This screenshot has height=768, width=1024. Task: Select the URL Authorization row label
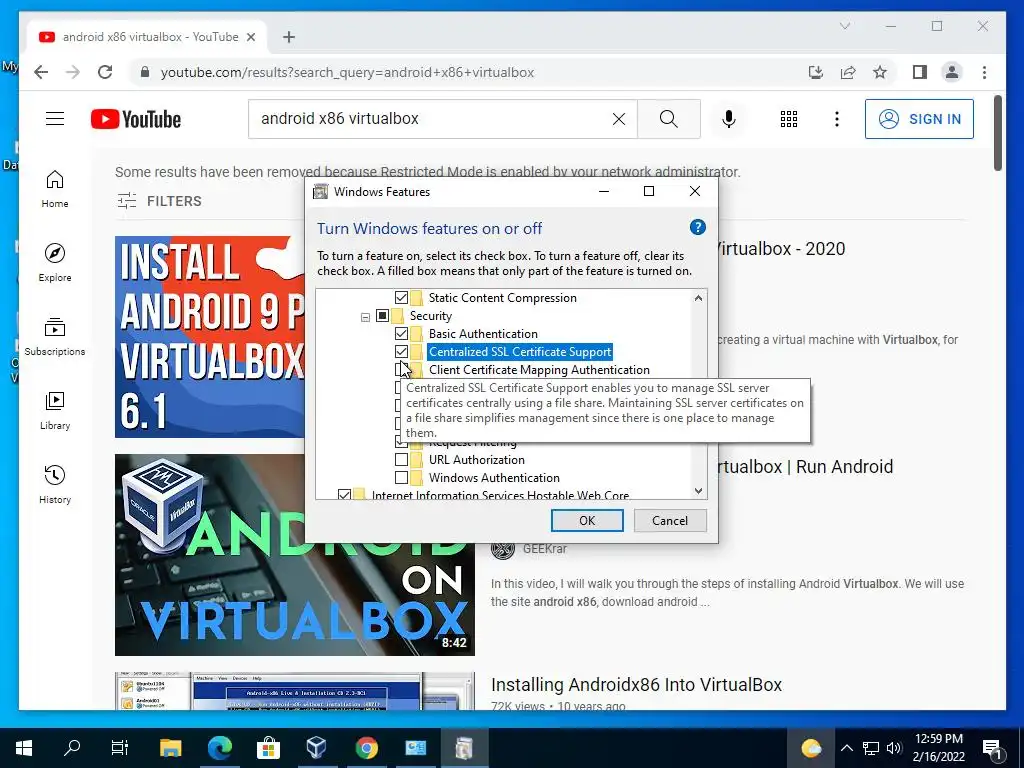coord(477,460)
